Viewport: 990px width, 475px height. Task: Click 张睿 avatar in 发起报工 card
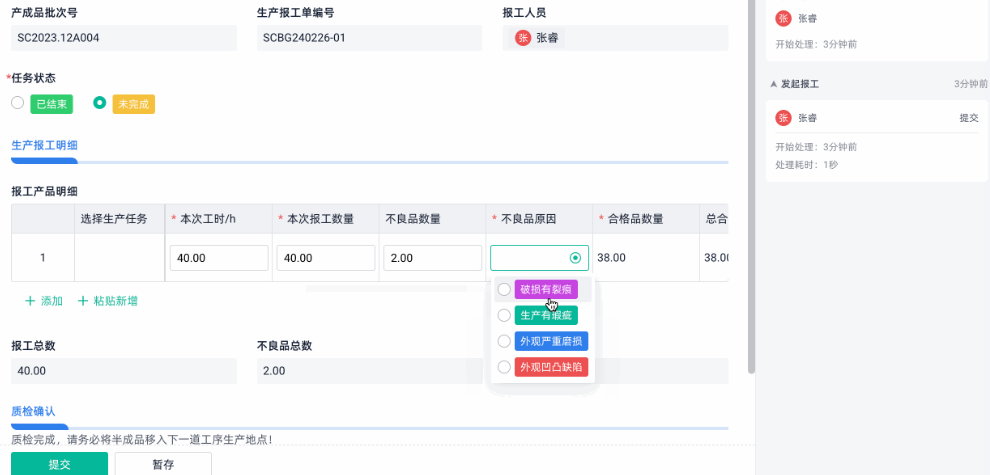pyautogui.click(x=784, y=118)
